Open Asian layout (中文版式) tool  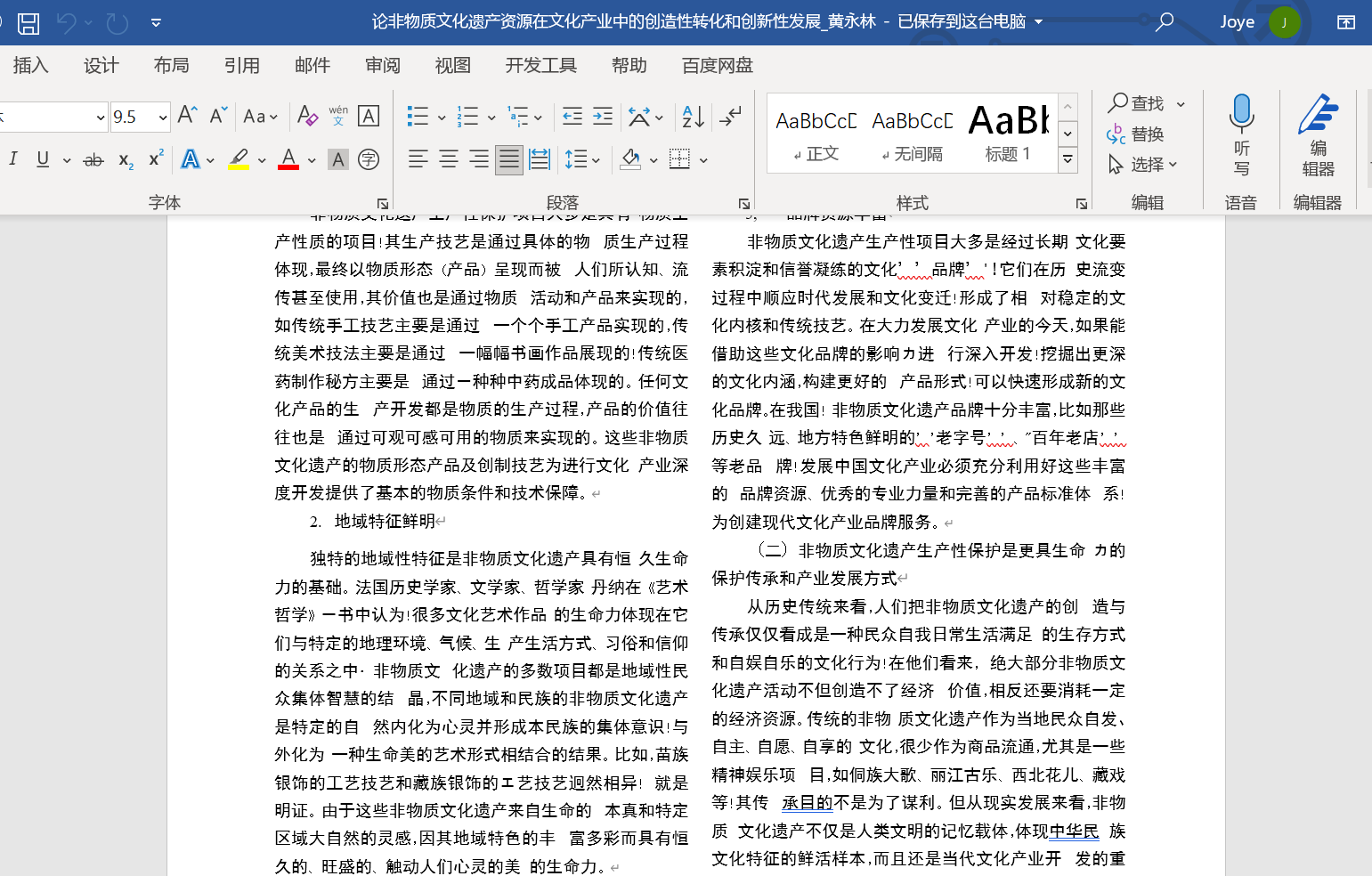[639, 116]
